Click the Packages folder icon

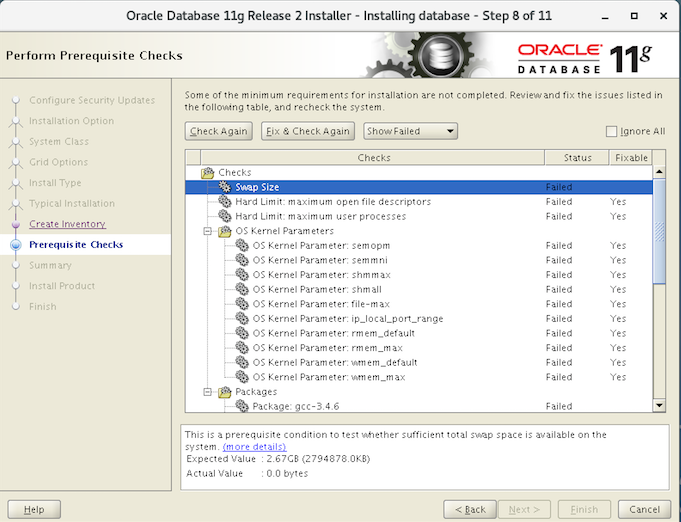[x=225, y=392]
